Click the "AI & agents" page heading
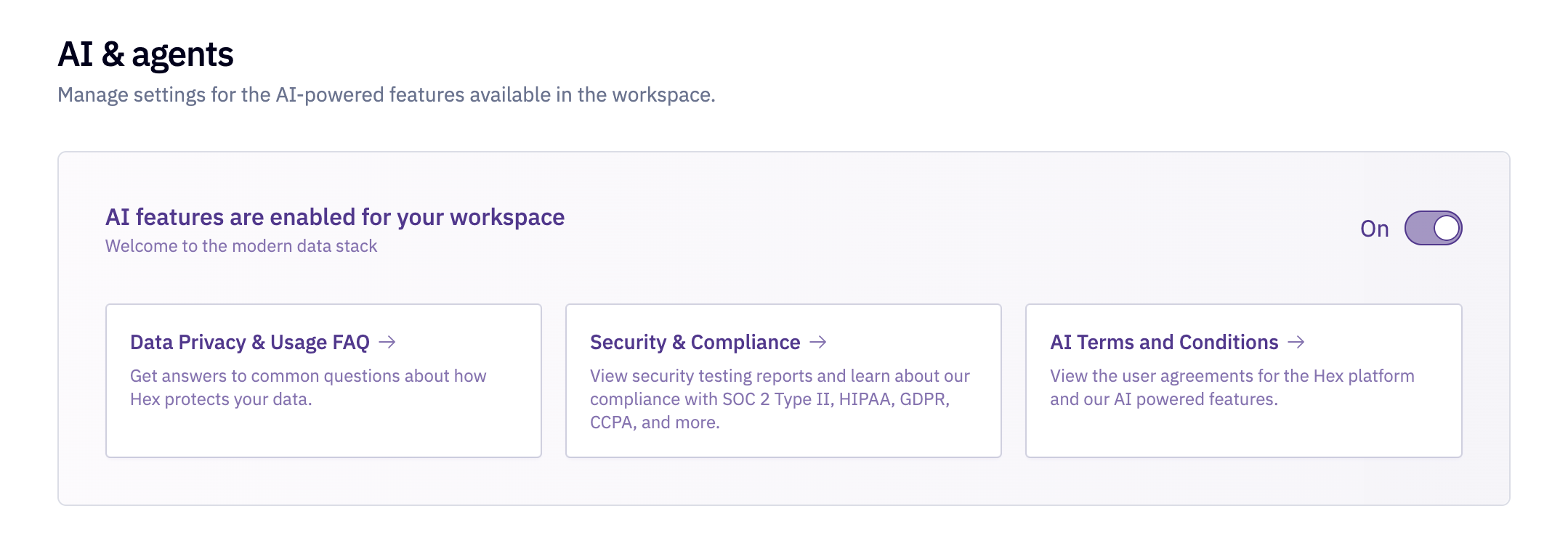Image resolution: width=1568 pixels, height=543 pixels. 145,54
